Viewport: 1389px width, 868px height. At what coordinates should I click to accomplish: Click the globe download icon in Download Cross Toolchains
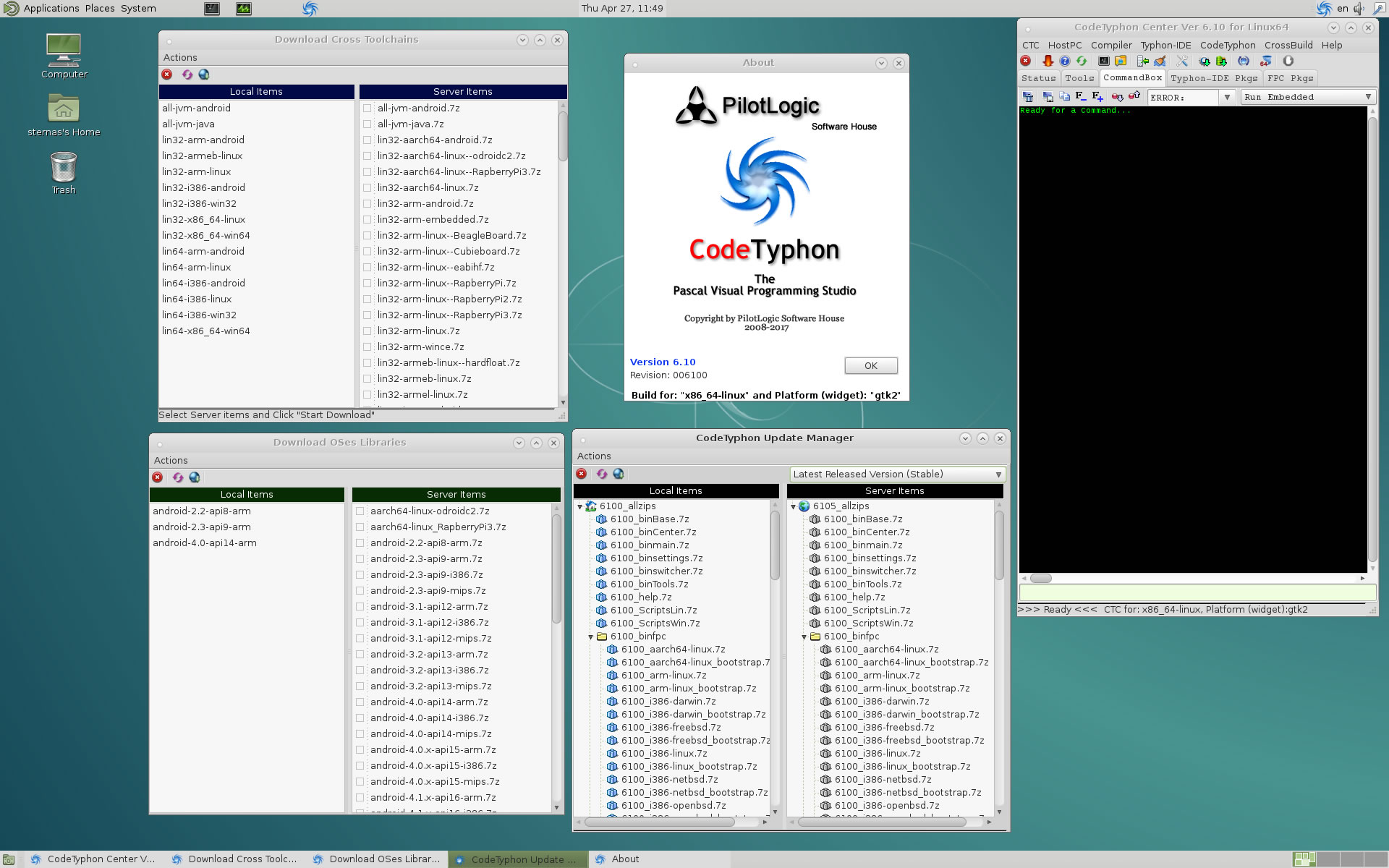[x=204, y=75]
